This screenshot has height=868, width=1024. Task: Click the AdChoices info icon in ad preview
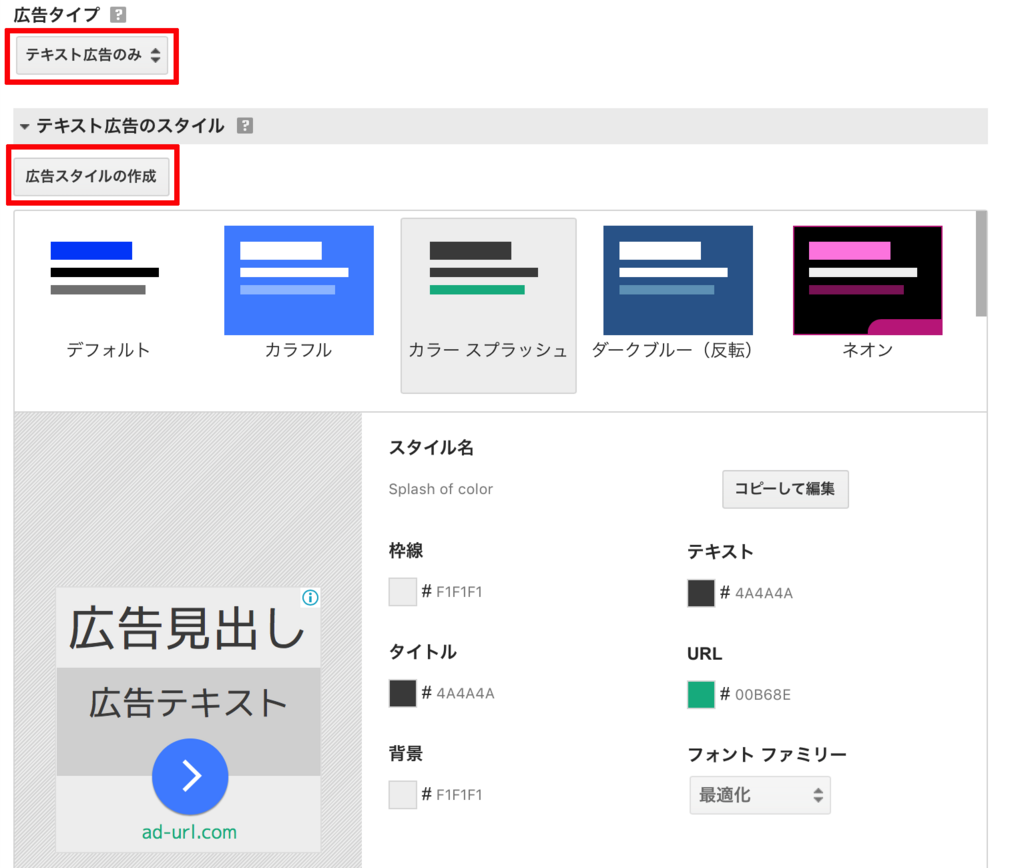tap(310, 598)
